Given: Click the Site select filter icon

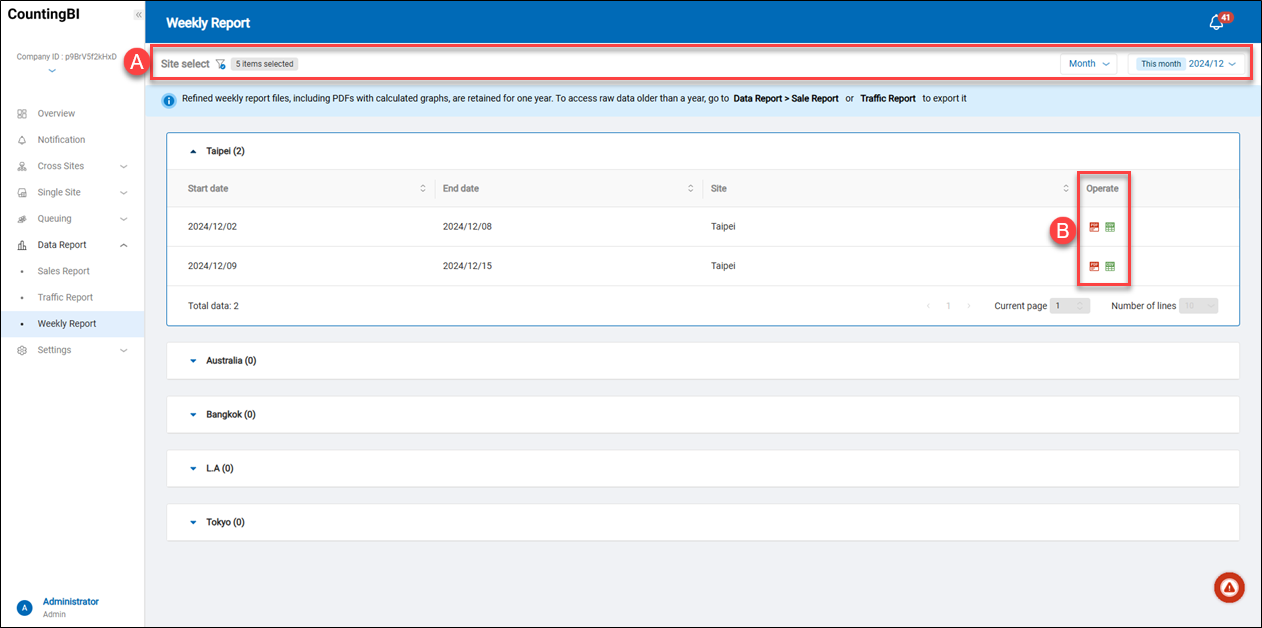Looking at the screenshot, I should 220,64.
